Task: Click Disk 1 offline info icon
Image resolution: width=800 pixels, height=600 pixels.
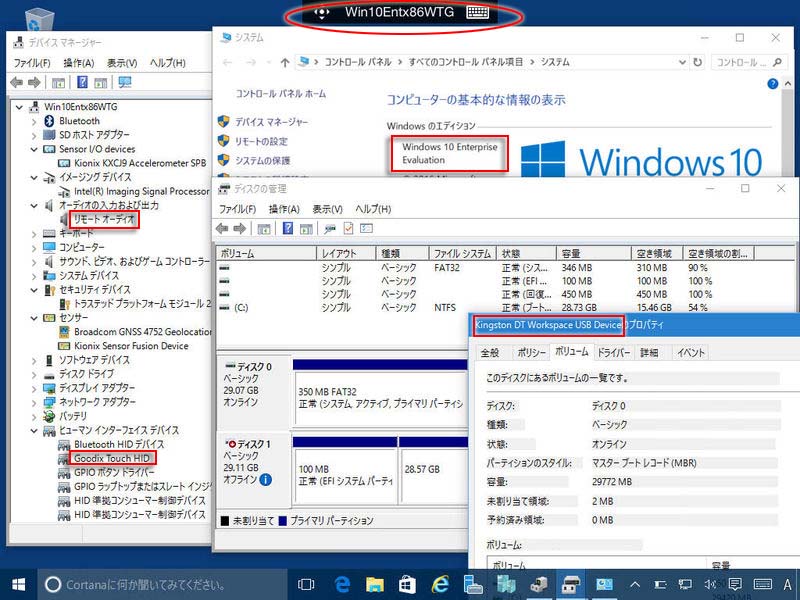Action: point(266,480)
